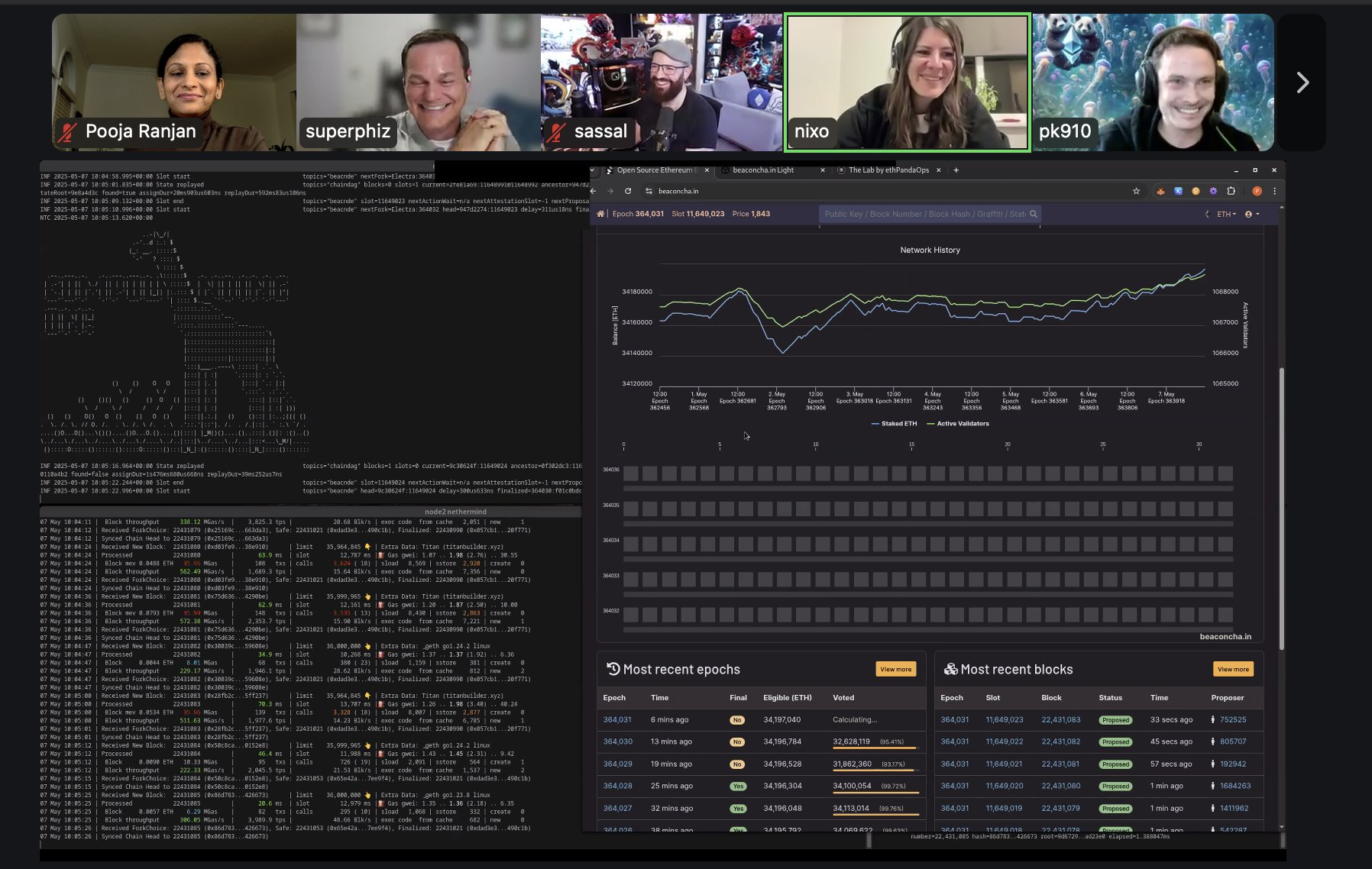Viewport: 1372px width, 869px height.
Task: Click the beaconcha.in home icon
Action: pyautogui.click(x=600, y=214)
